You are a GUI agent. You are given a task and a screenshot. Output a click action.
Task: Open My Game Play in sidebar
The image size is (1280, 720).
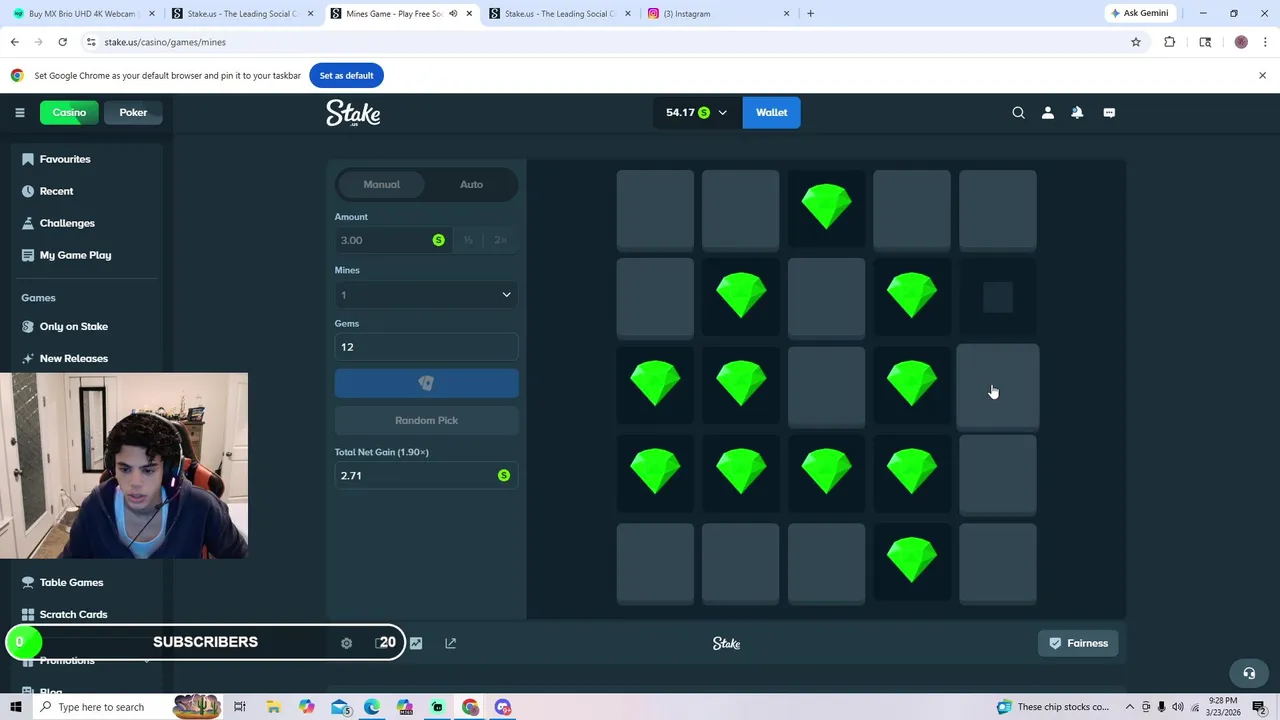tap(75, 255)
